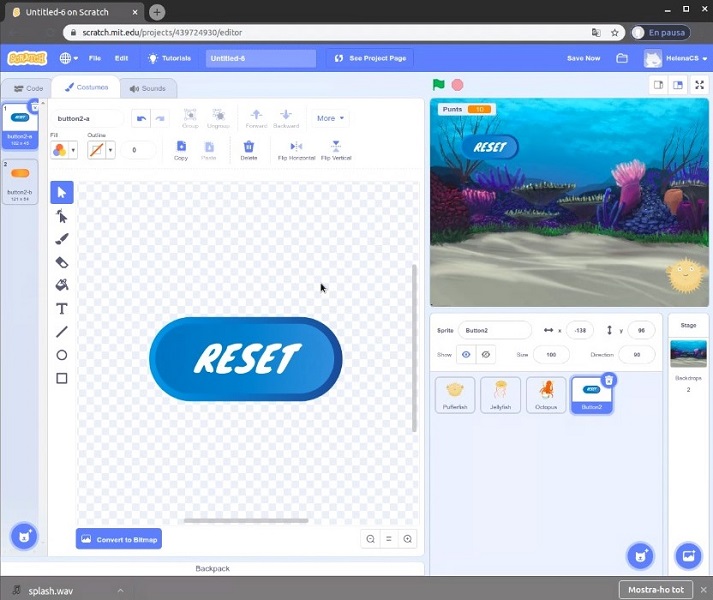Enter full screen stage mode
Viewport: 713px width, 600px height.
pos(699,85)
